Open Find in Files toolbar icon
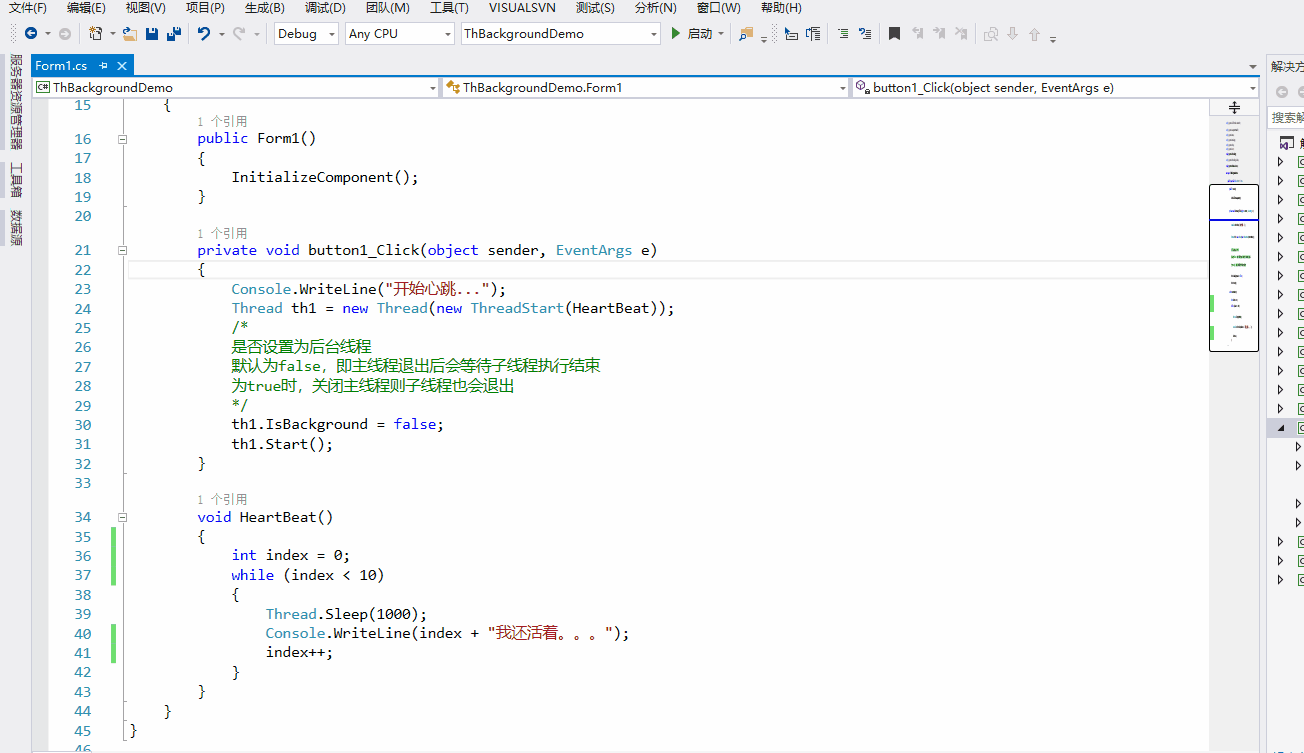 [x=746, y=34]
